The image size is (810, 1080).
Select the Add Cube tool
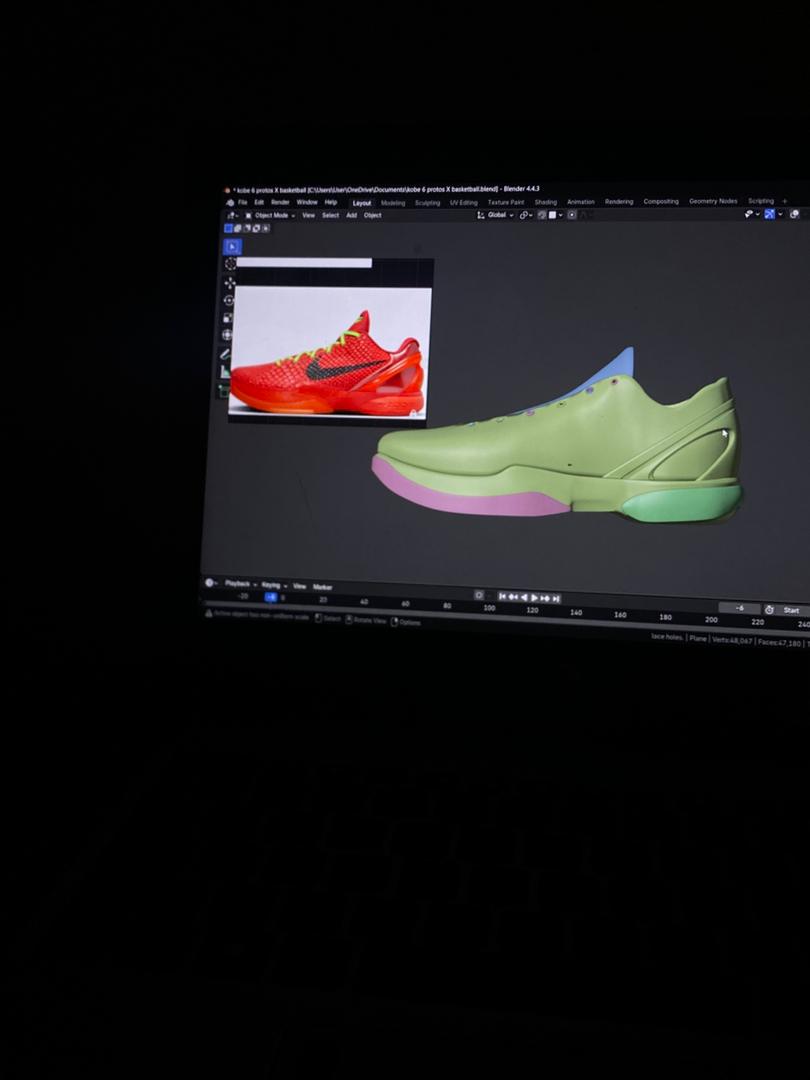(x=223, y=391)
